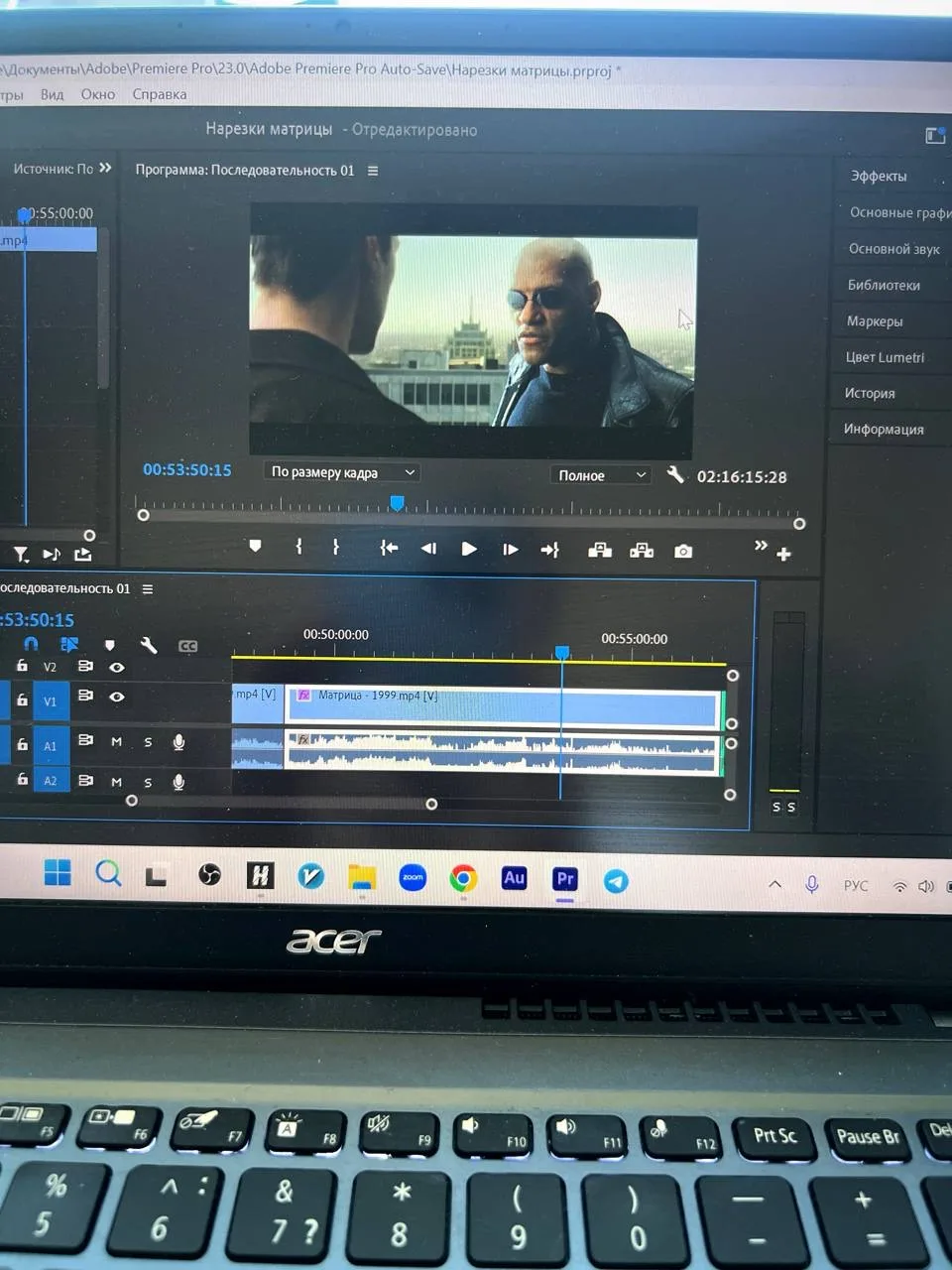Toggle linked selection in timeline
952x1270 pixels.
tap(68, 645)
